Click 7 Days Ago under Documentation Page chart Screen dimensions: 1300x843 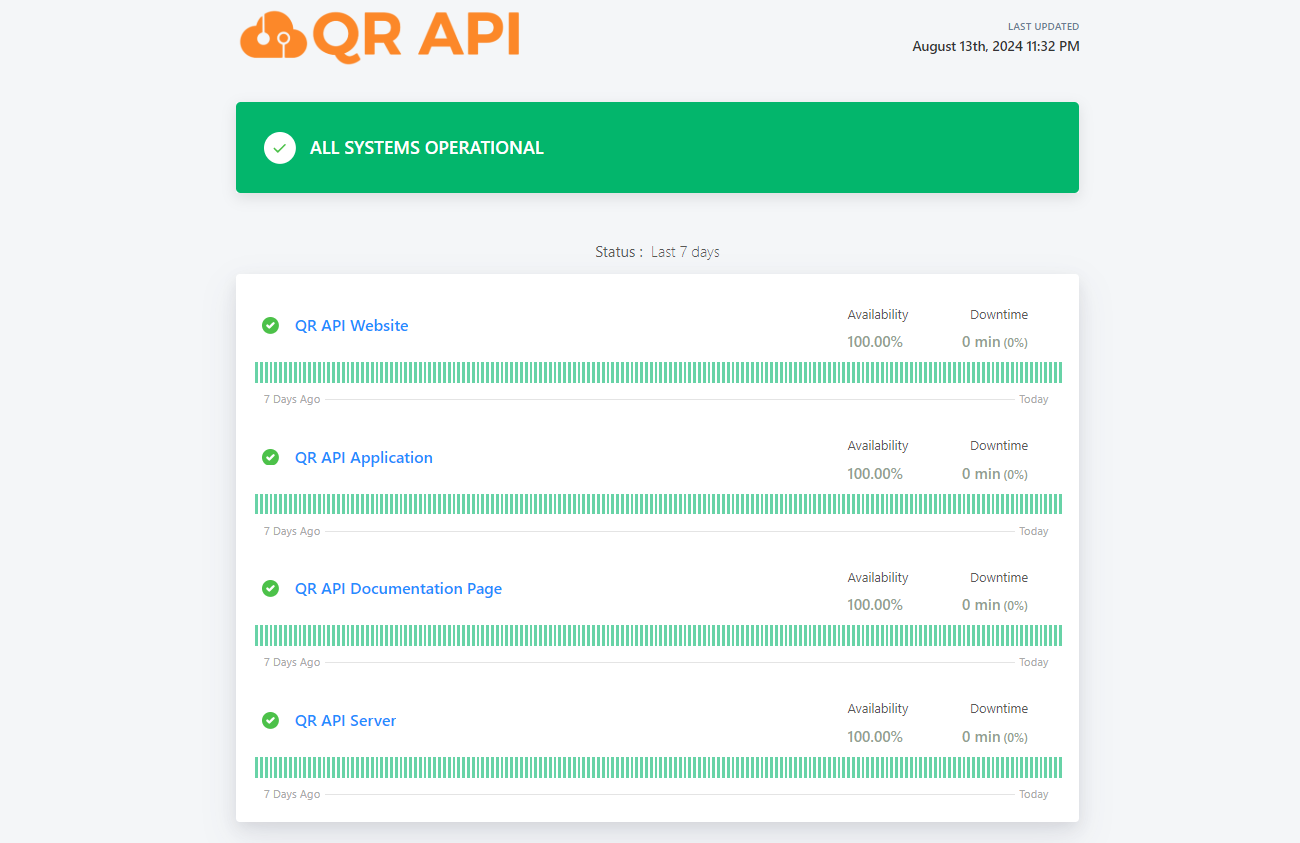(x=292, y=662)
